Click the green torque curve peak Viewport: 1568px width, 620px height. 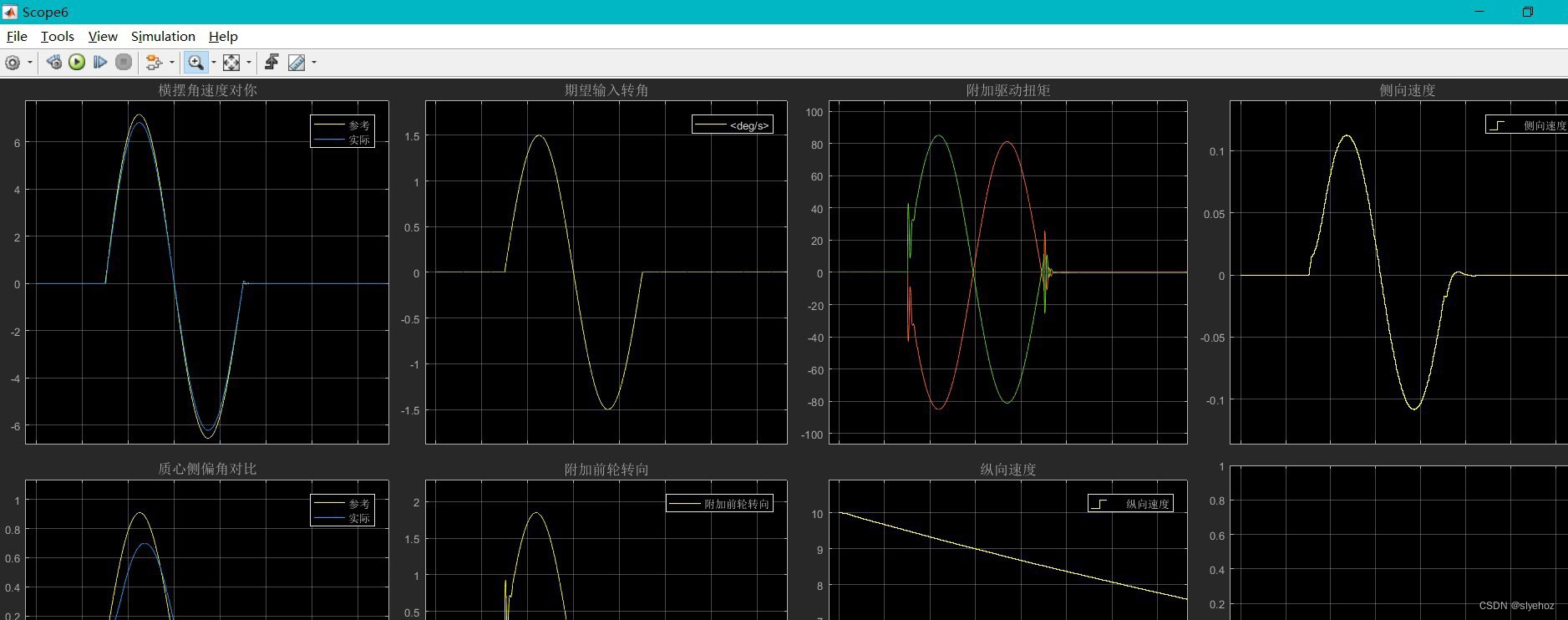pos(940,136)
